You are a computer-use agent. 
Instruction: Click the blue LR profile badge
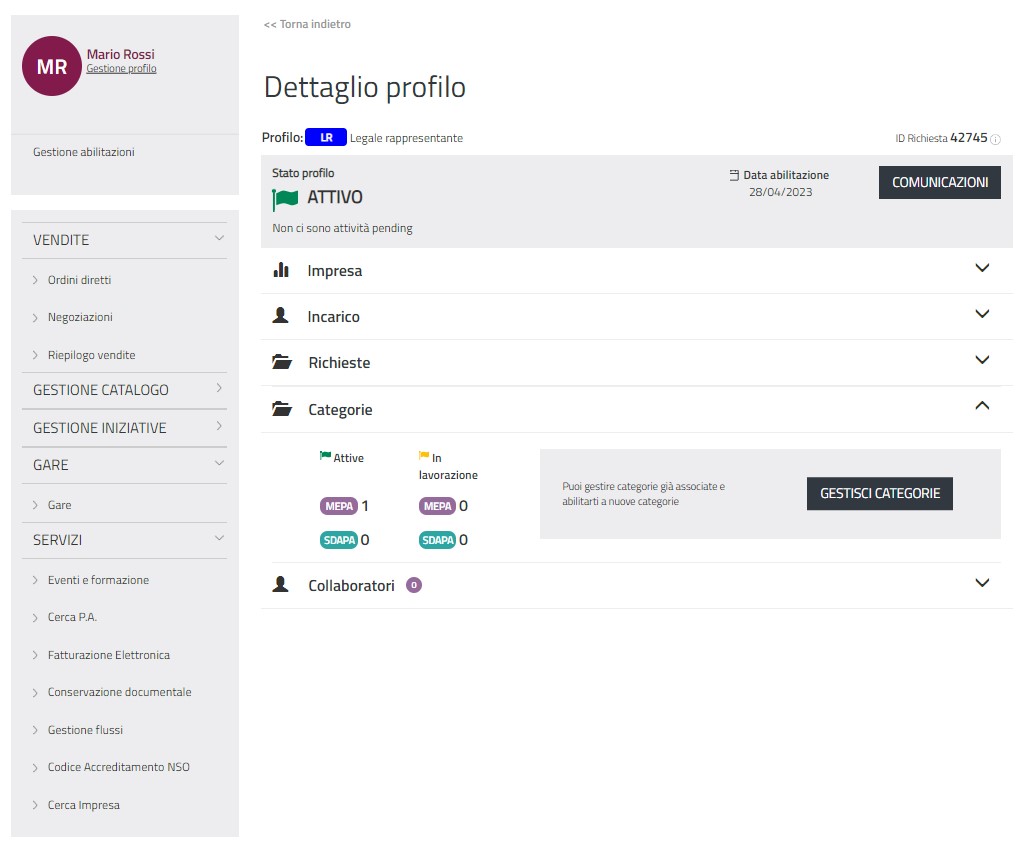pos(326,138)
